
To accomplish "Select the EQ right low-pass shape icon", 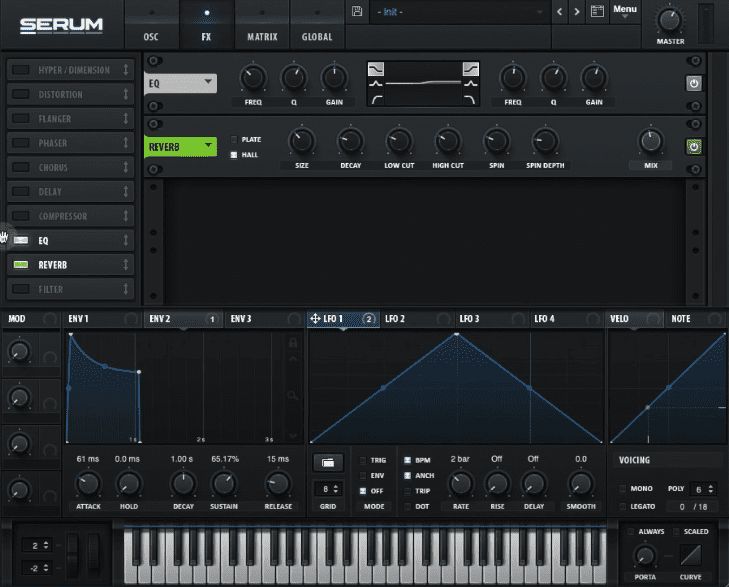I will pyautogui.click(x=470, y=99).
